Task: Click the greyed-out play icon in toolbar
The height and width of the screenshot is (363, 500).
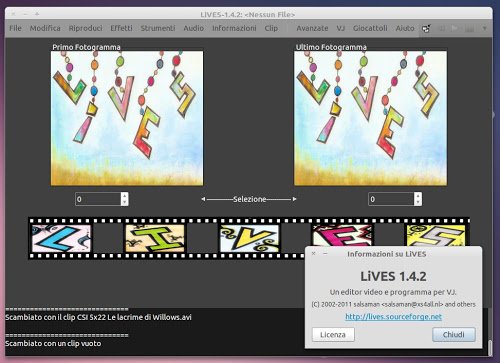Action: tap(455, 29)
